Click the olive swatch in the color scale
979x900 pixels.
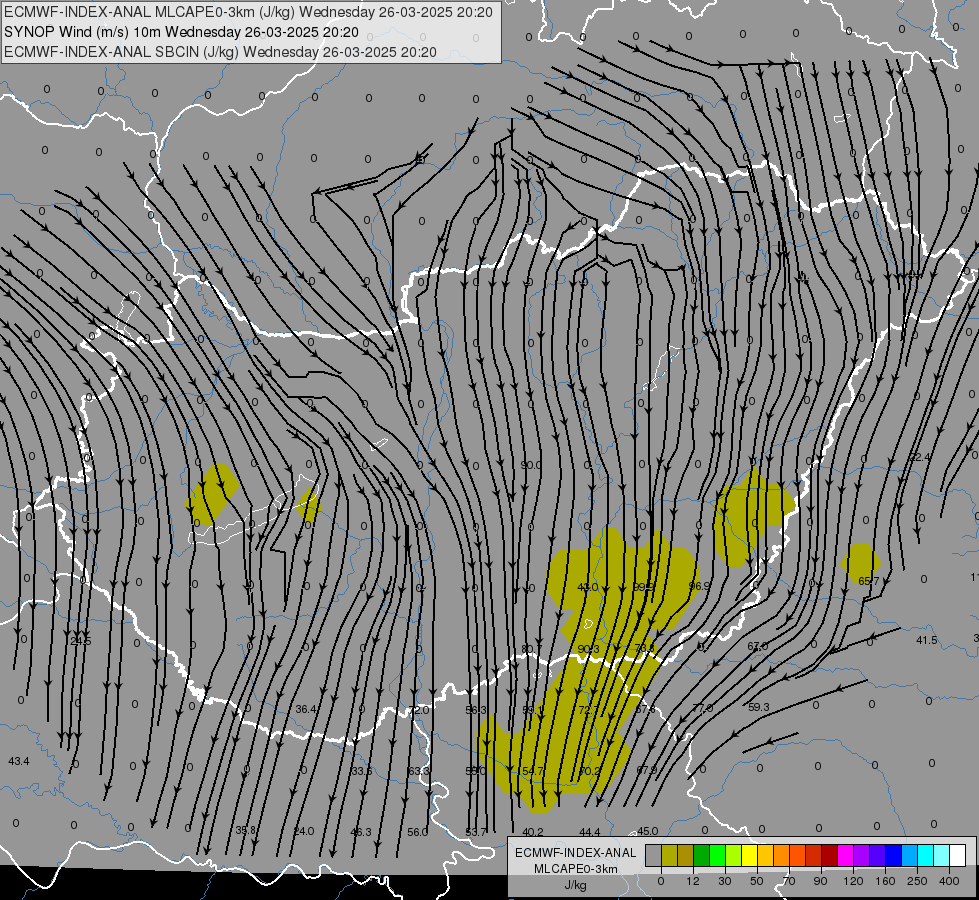(x=670, y=855)
